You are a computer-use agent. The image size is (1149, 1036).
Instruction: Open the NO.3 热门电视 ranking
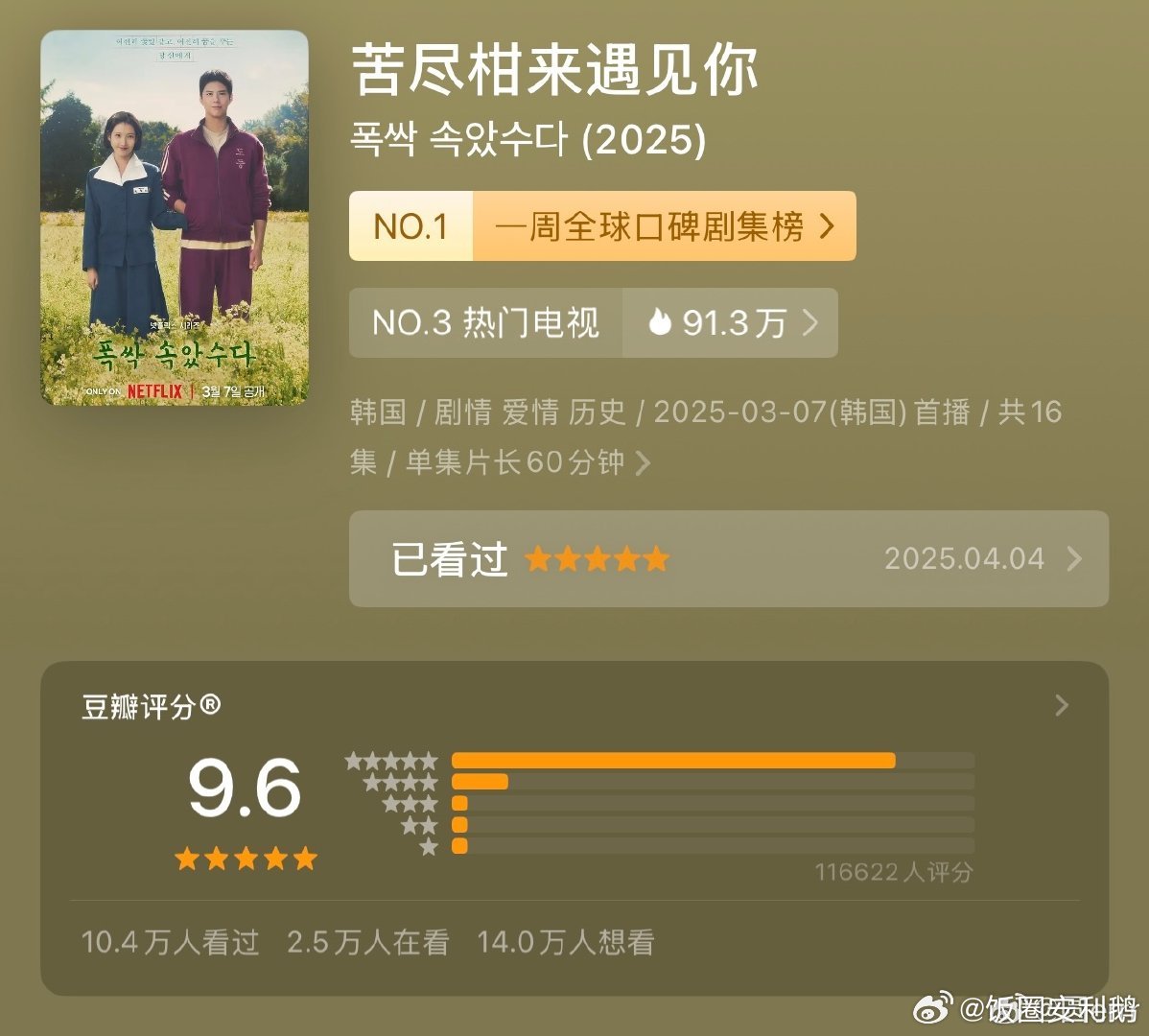486,322
